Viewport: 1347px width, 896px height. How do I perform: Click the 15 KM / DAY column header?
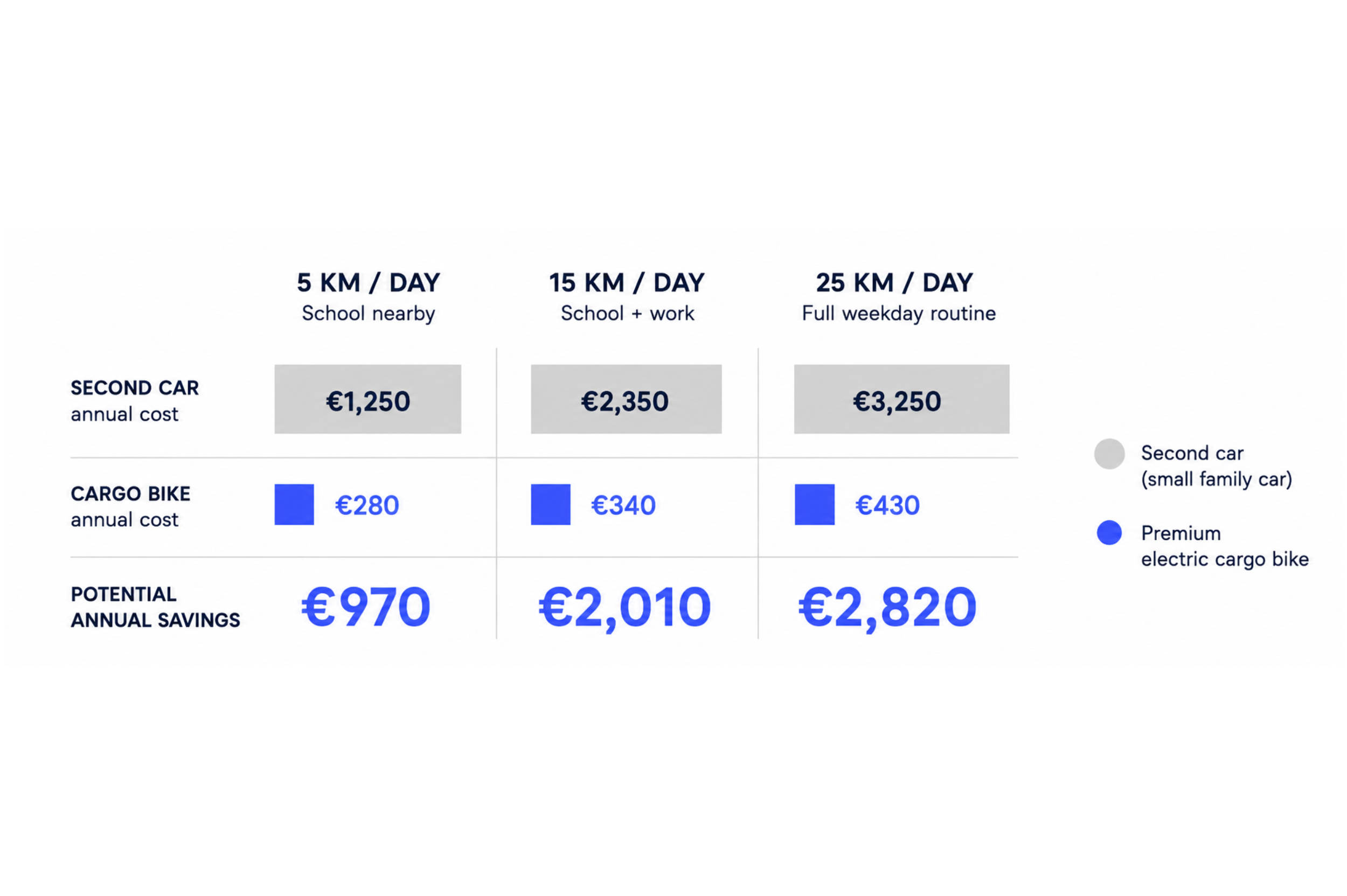point(627,283)
